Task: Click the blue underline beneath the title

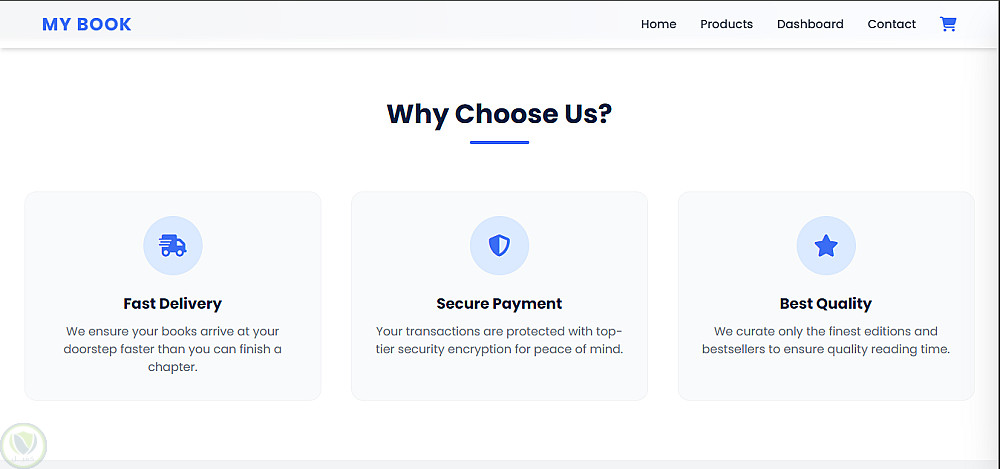Action: tap(499, 142)
